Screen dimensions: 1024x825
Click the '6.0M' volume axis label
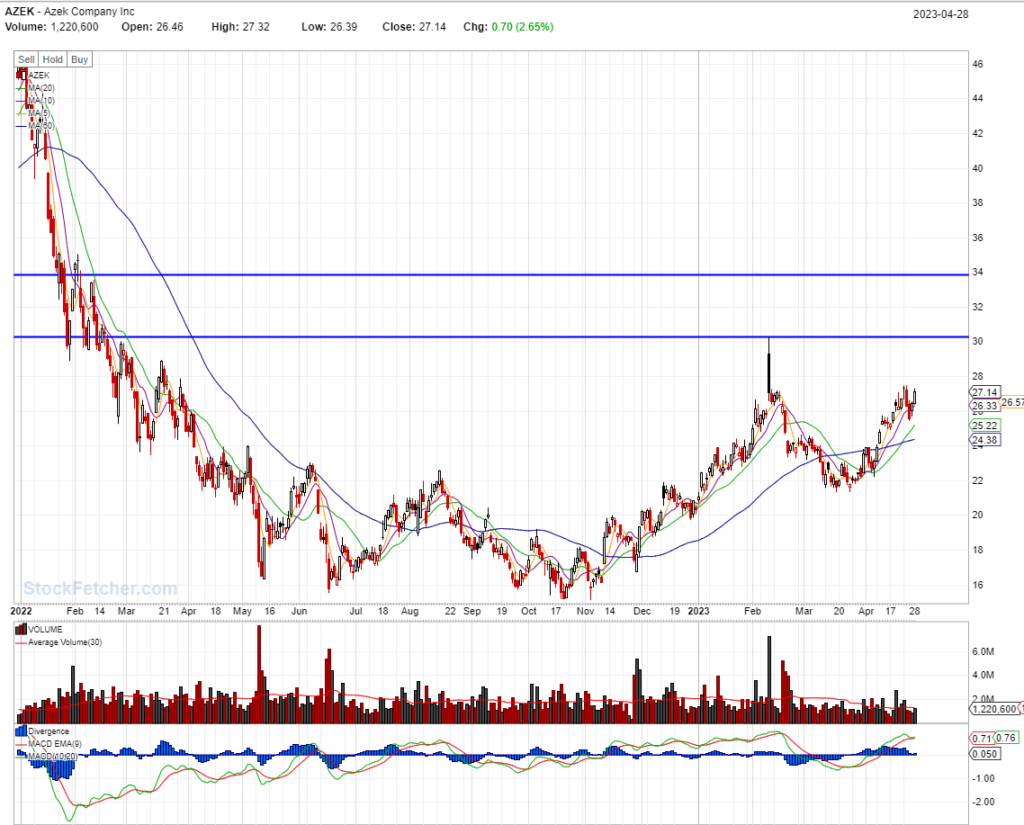[x=983, y=651]
